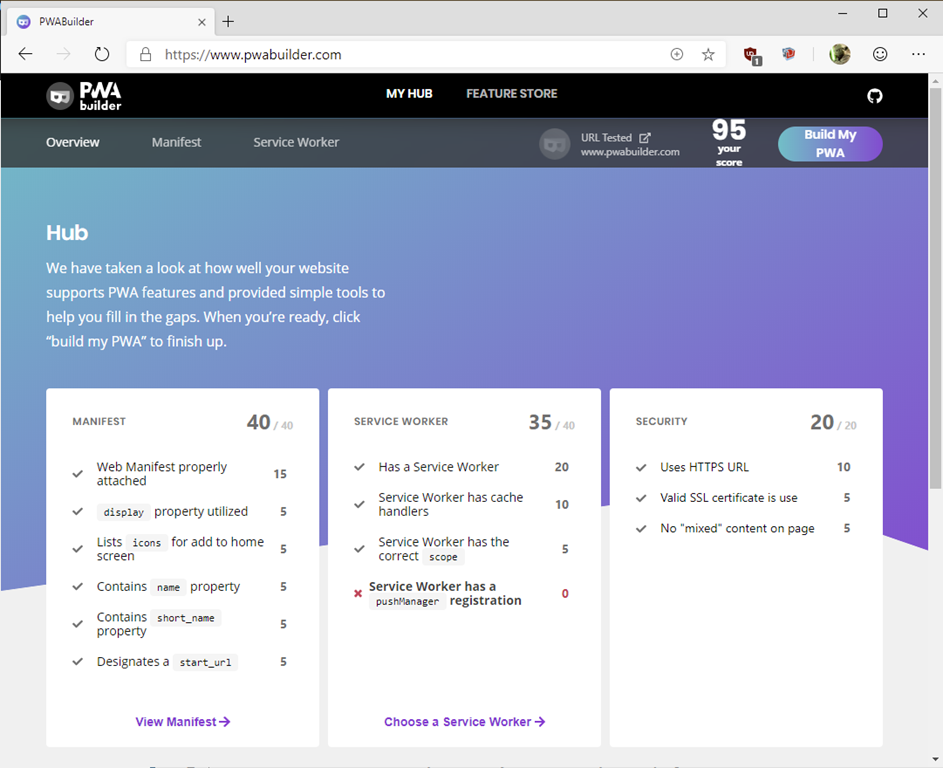
Task: Click the www.pwabuilder.com tested URL
Action: coord(630,152)
